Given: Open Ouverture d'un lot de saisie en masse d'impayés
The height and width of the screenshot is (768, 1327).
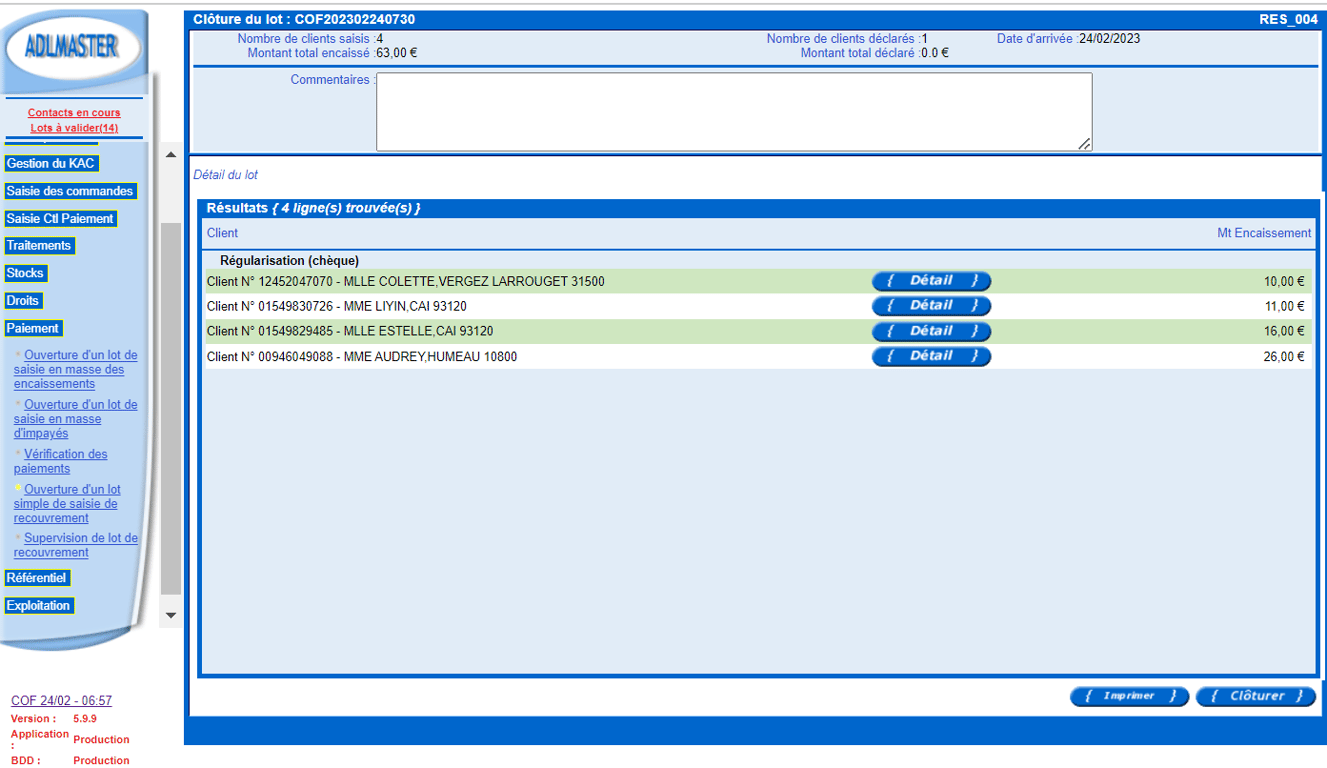Looking at the screenshot, I should [x=76, y=419].
